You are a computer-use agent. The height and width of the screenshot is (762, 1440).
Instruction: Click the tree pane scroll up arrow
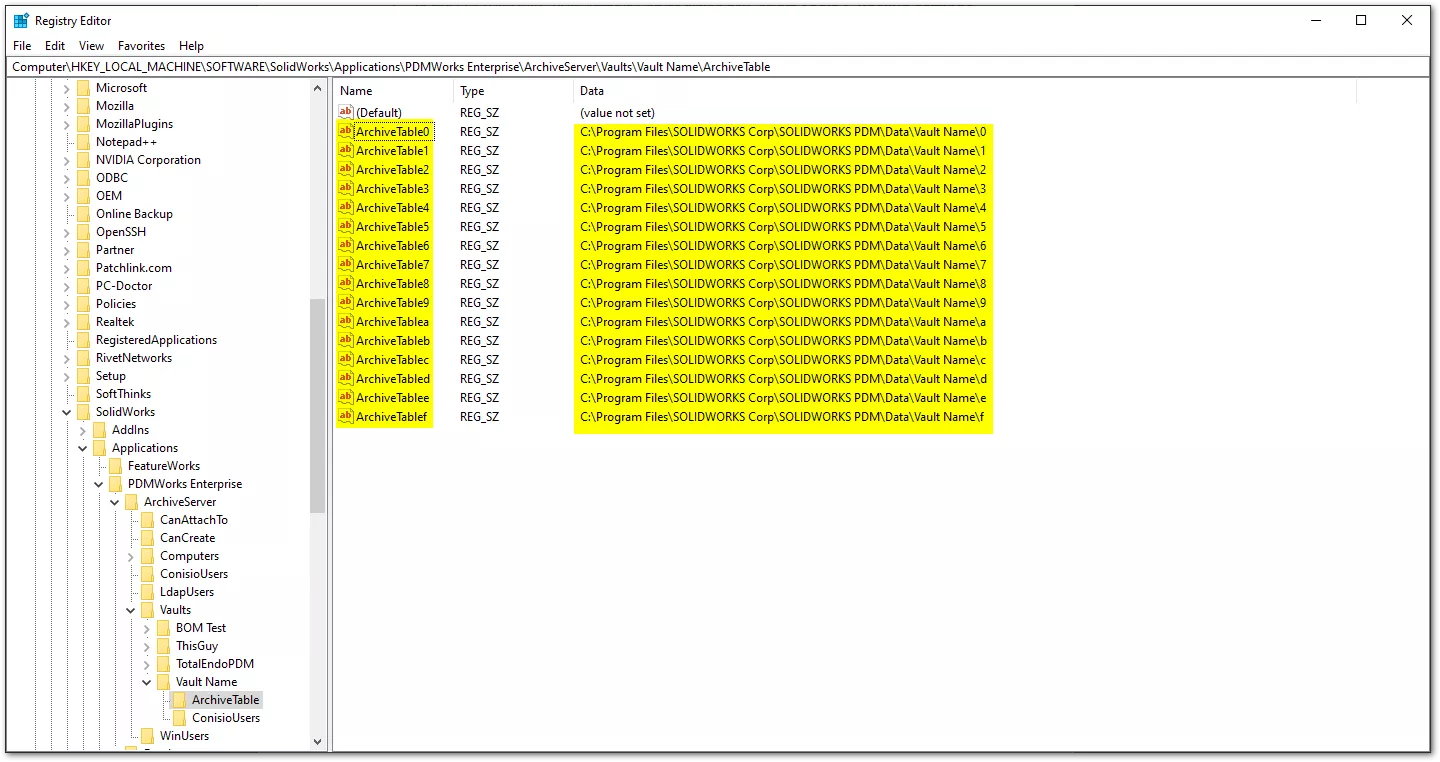tap(318, 88)
